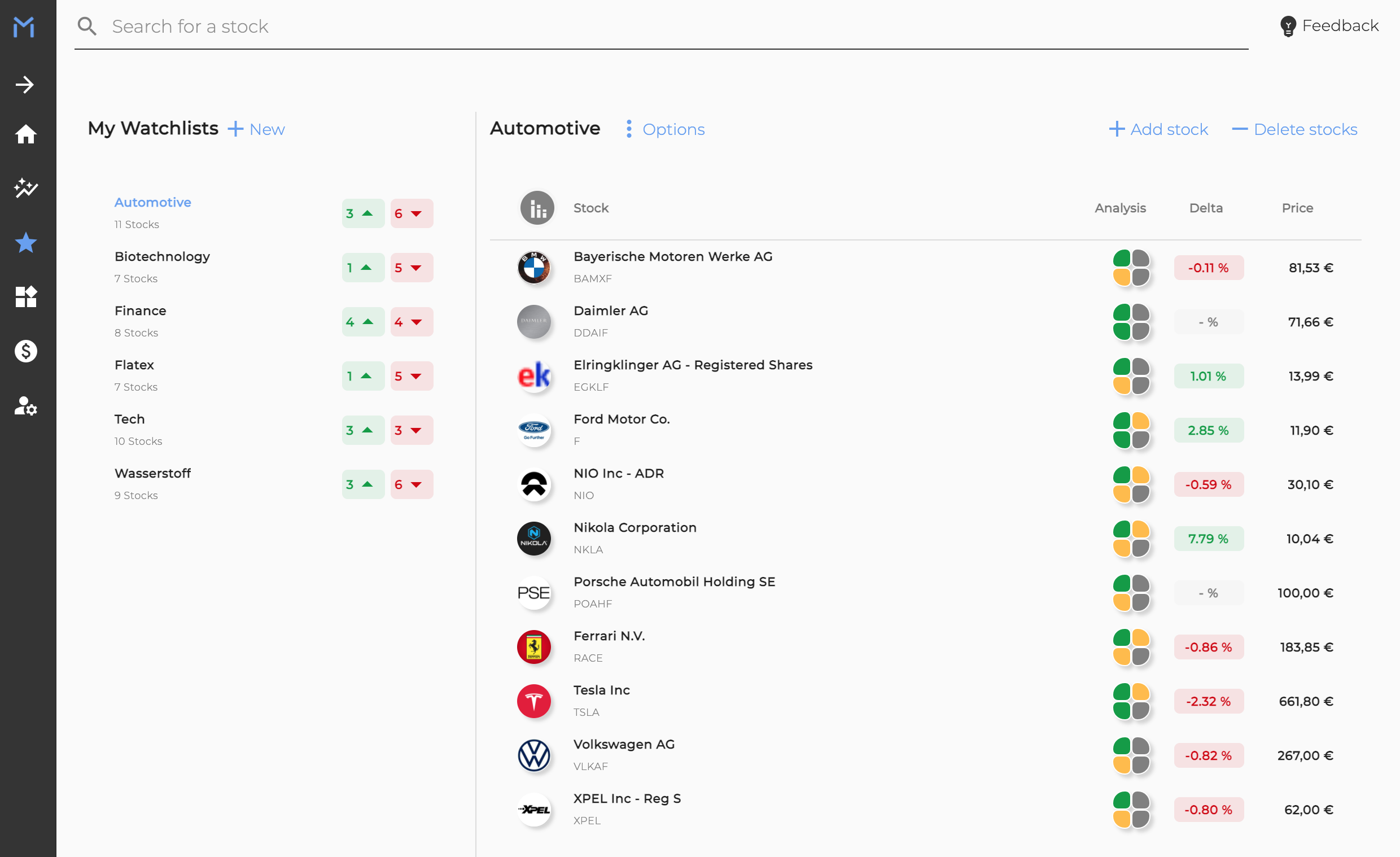Select the Finance watchlist
This screenshot has height=857, width=1400.
click(x=273, y=322)
